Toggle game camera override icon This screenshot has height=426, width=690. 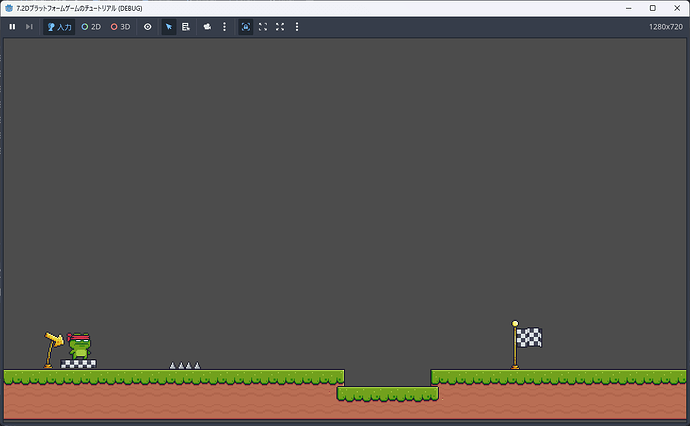click(207, 27)
